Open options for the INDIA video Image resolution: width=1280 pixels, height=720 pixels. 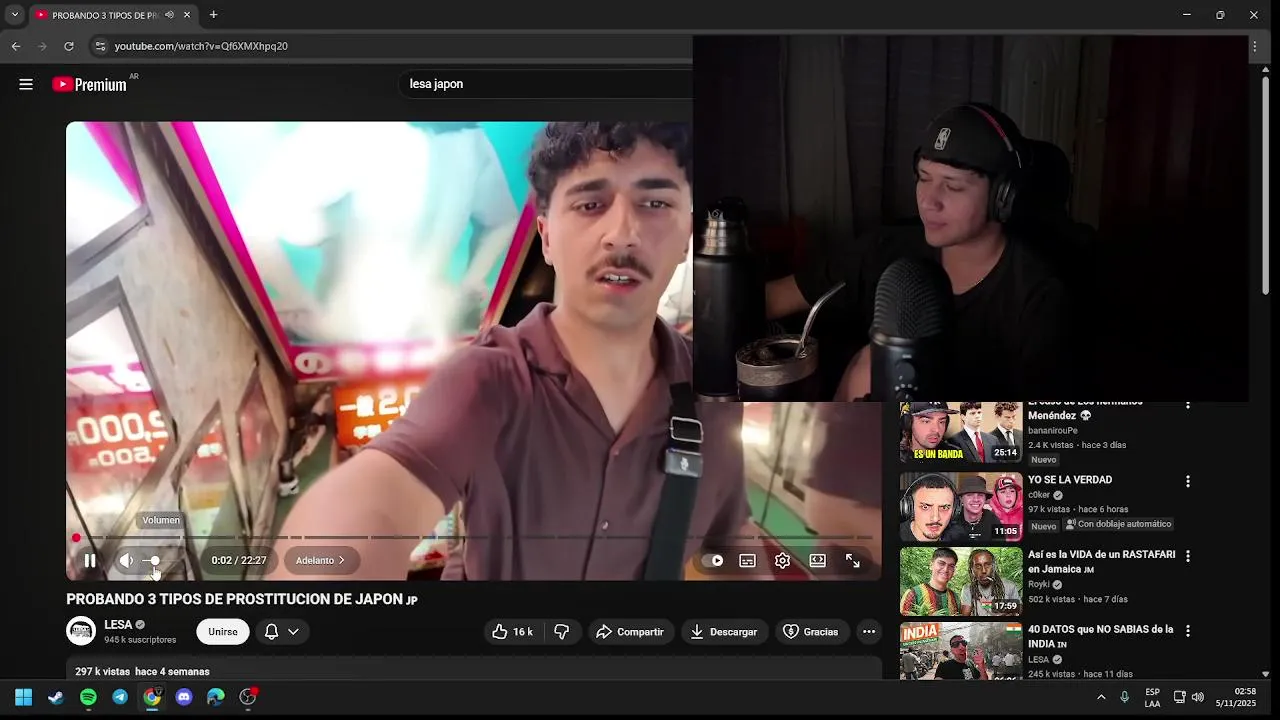tap(1188, 631)
